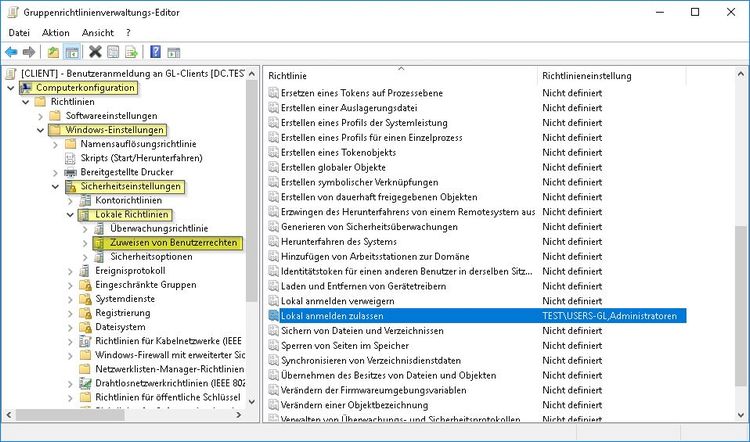Click the Eingeschränkte Gruppen locked folder icon
Image resolution: width=750 pixels, height=442 pixels.
[85, 285]
